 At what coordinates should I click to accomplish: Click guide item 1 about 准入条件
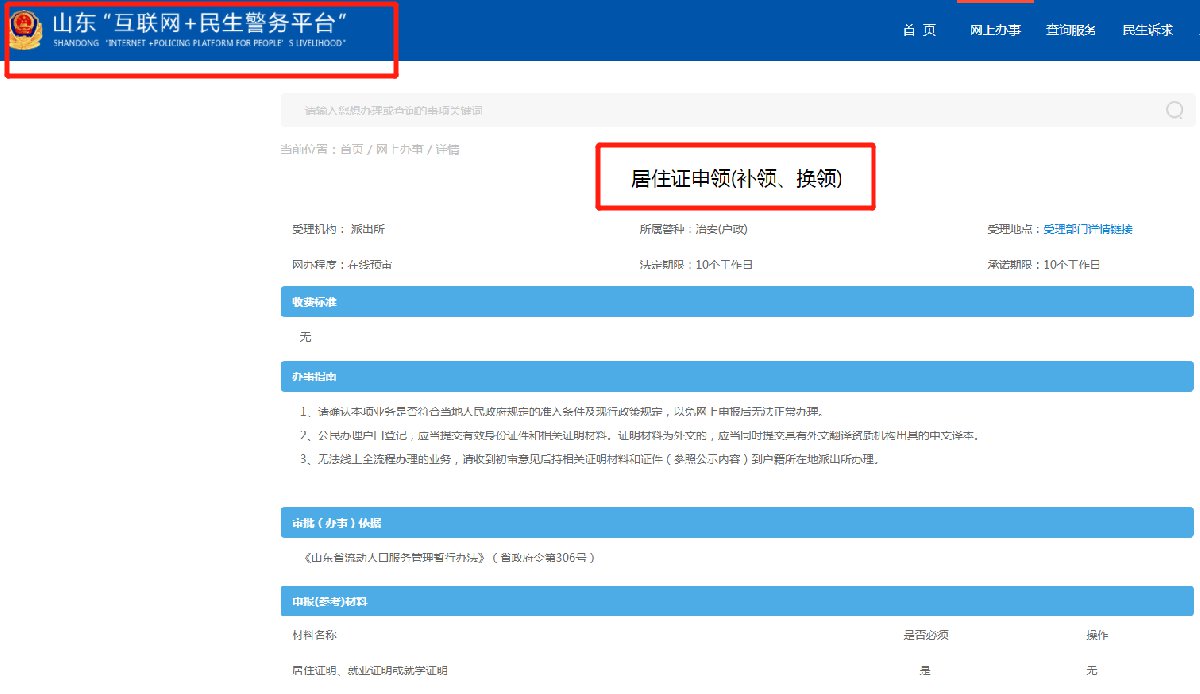tap(561, 411)
